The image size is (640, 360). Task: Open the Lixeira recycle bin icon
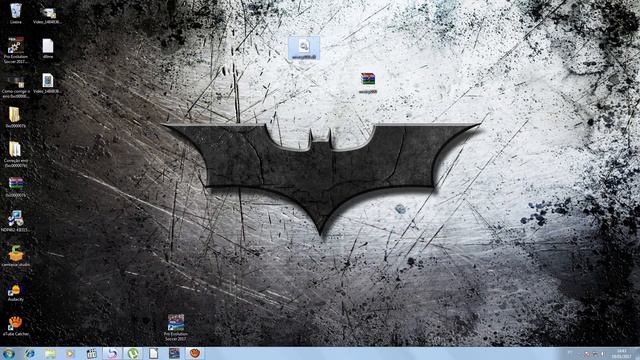click(16, 13)
